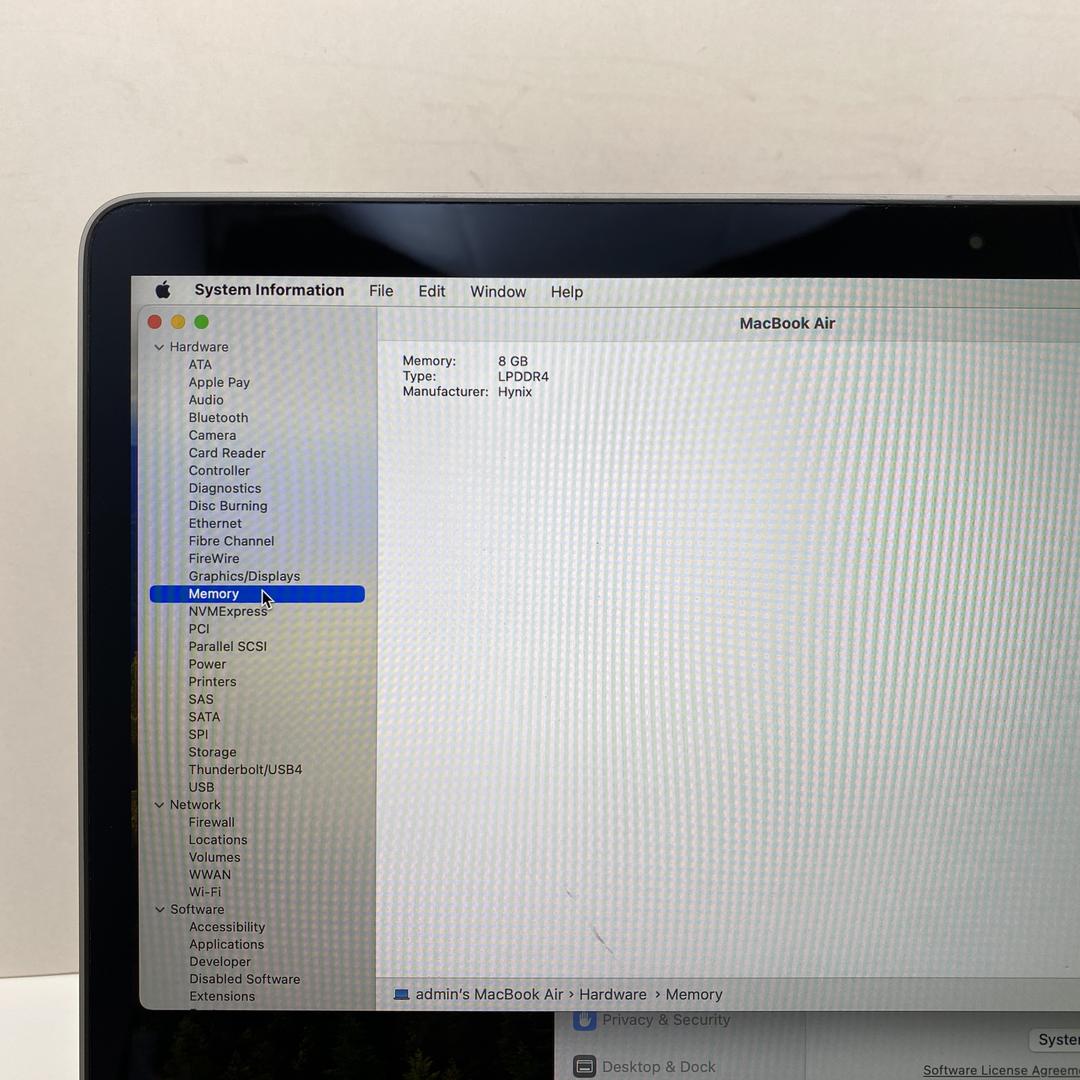Select Extensions under Software
Image resolution: width=1080 pixels, height=1080 pixels.
pyautogui.click(x=222, y=996)
